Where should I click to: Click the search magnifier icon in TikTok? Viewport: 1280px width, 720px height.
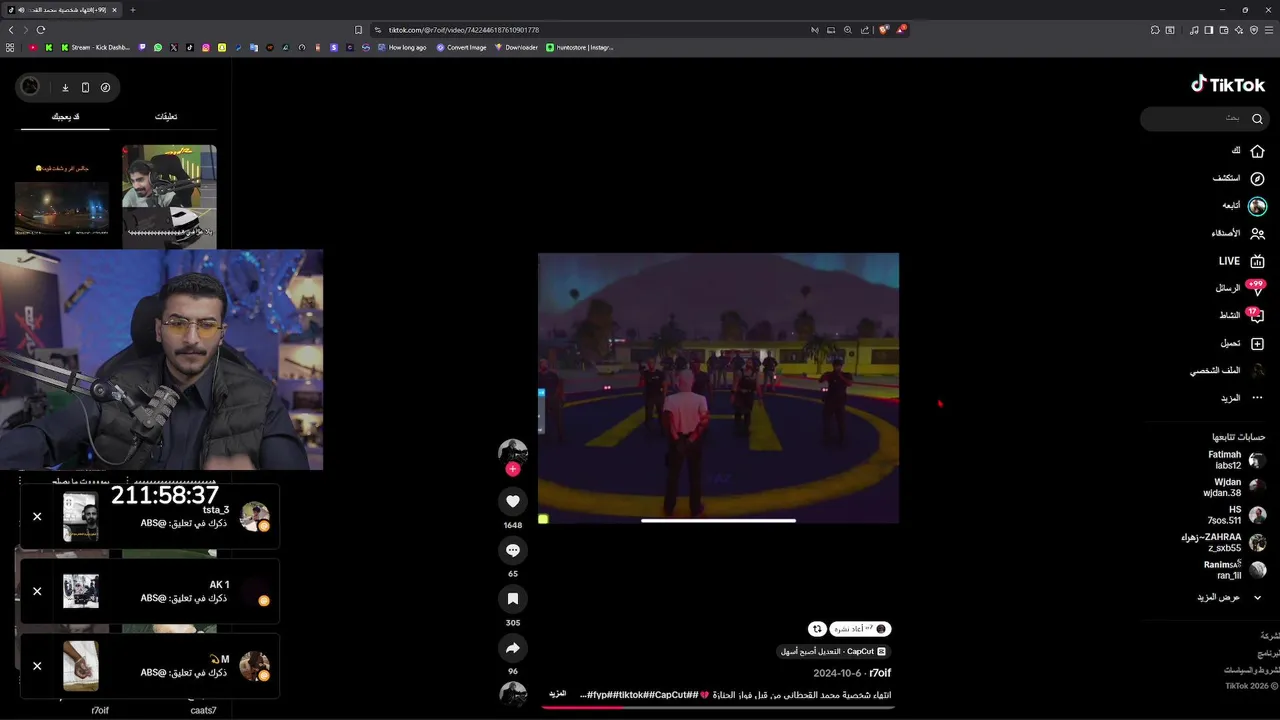1257,119
